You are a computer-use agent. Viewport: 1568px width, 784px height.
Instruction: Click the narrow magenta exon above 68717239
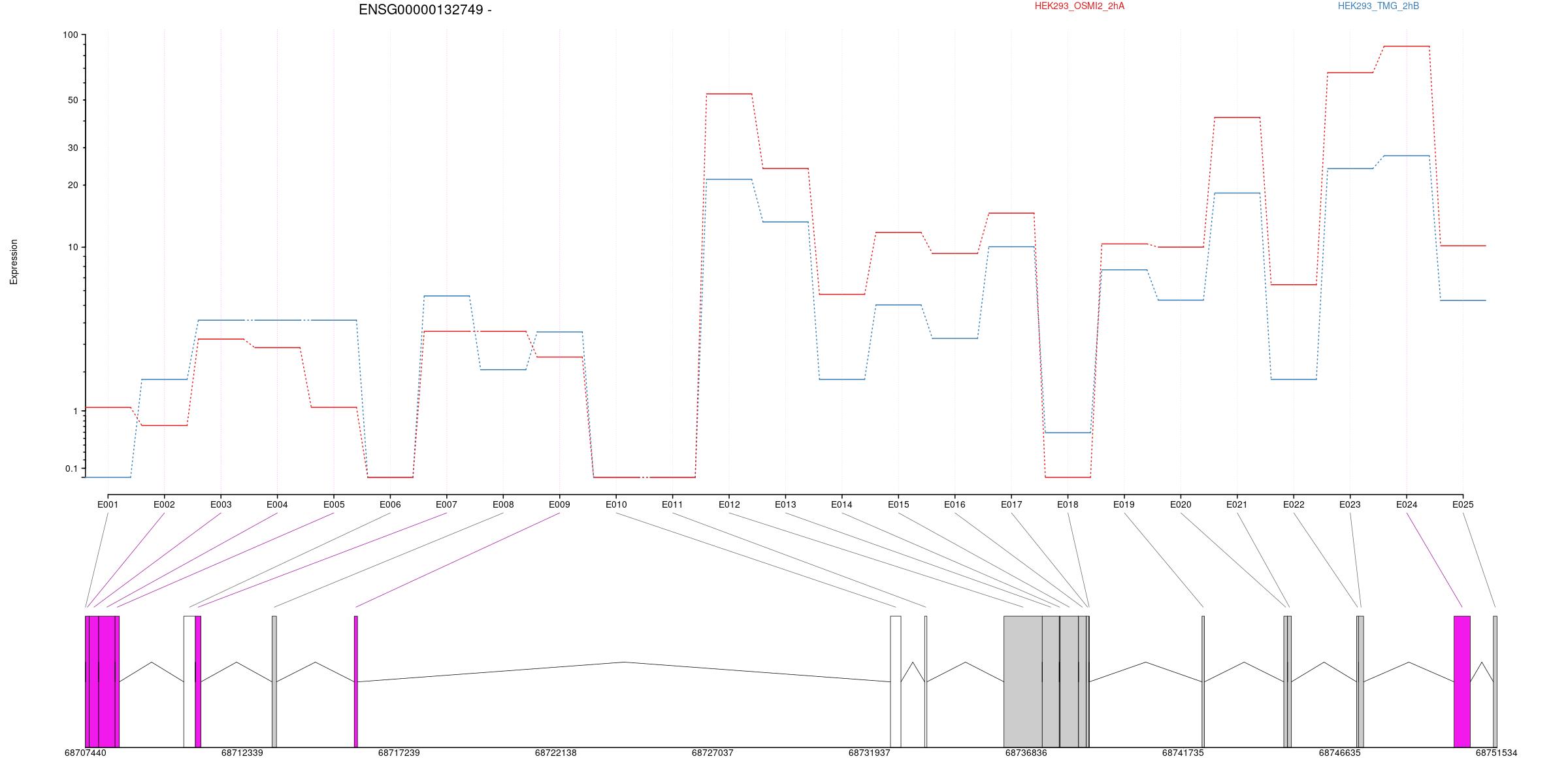pyautogui.click(x=356, y=681)
